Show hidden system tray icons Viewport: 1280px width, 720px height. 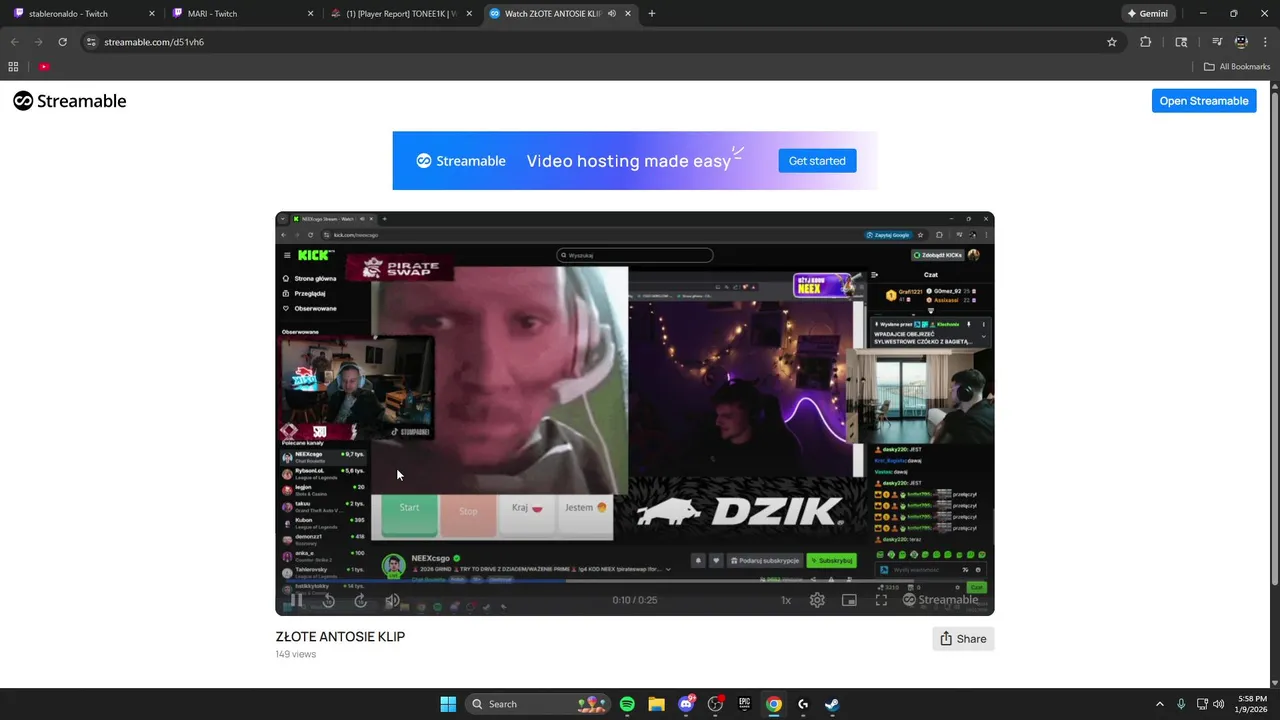pos(1160,704)
